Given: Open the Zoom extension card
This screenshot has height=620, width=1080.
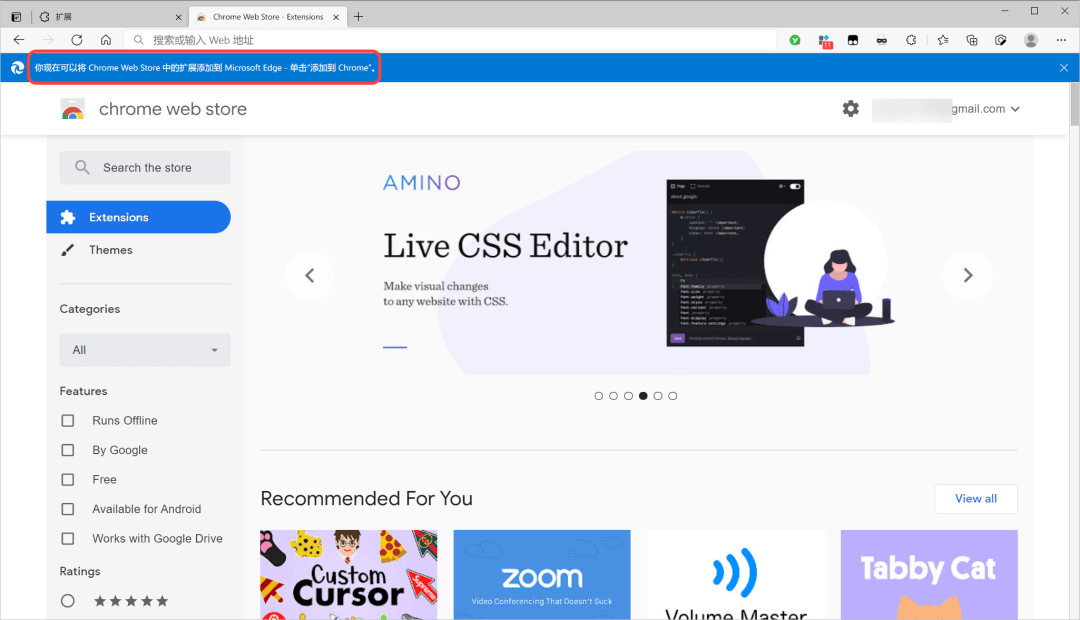Looking at the screenshot, I should point(542,575).
